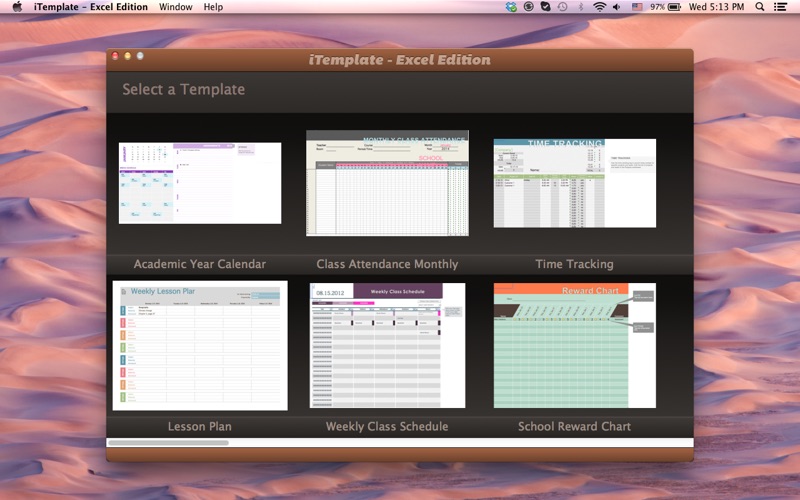The width and height of the screenshot is (800, 500).
Task: Click the Dropbox status icon in menu bar
Action: coord(511,7)
